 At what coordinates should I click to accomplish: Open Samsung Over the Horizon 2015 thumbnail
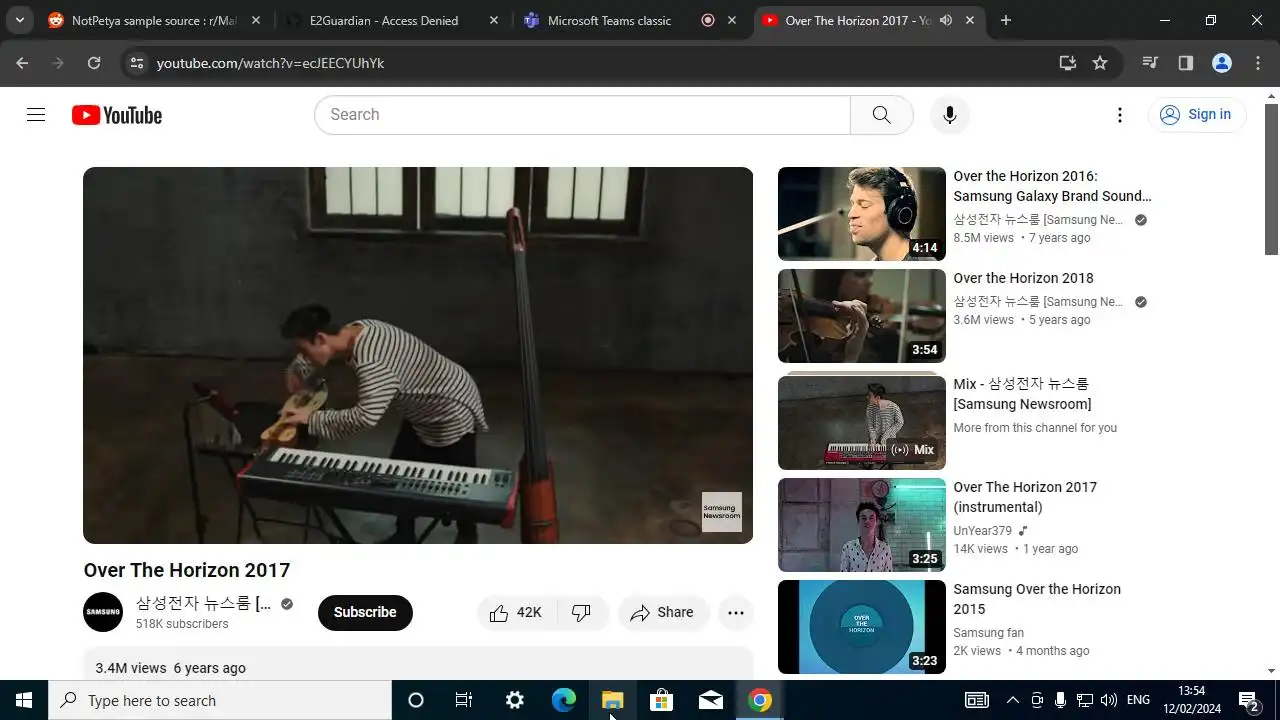pos(862,627)
